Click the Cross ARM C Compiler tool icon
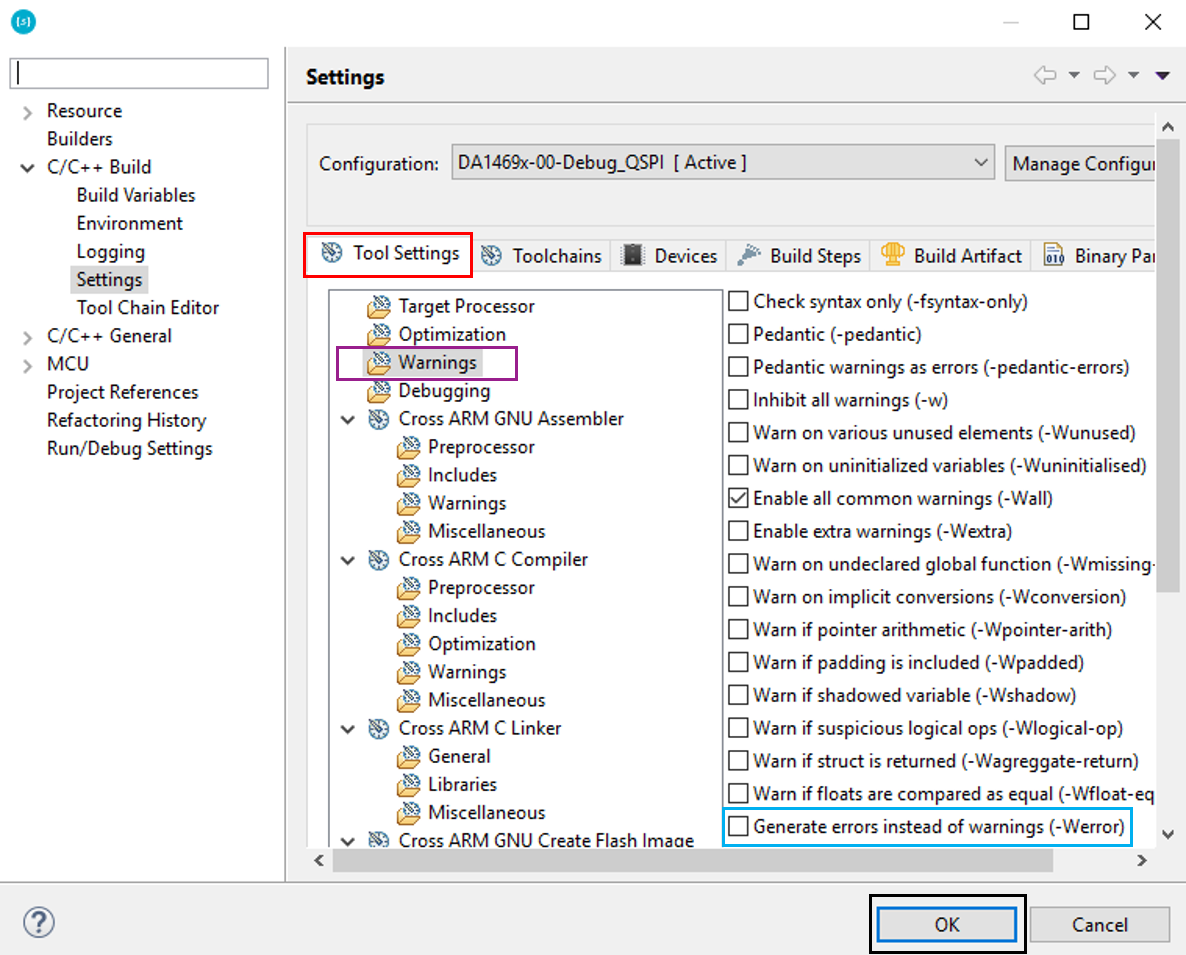Screen dimensions: 1186x955 (379, 560)
